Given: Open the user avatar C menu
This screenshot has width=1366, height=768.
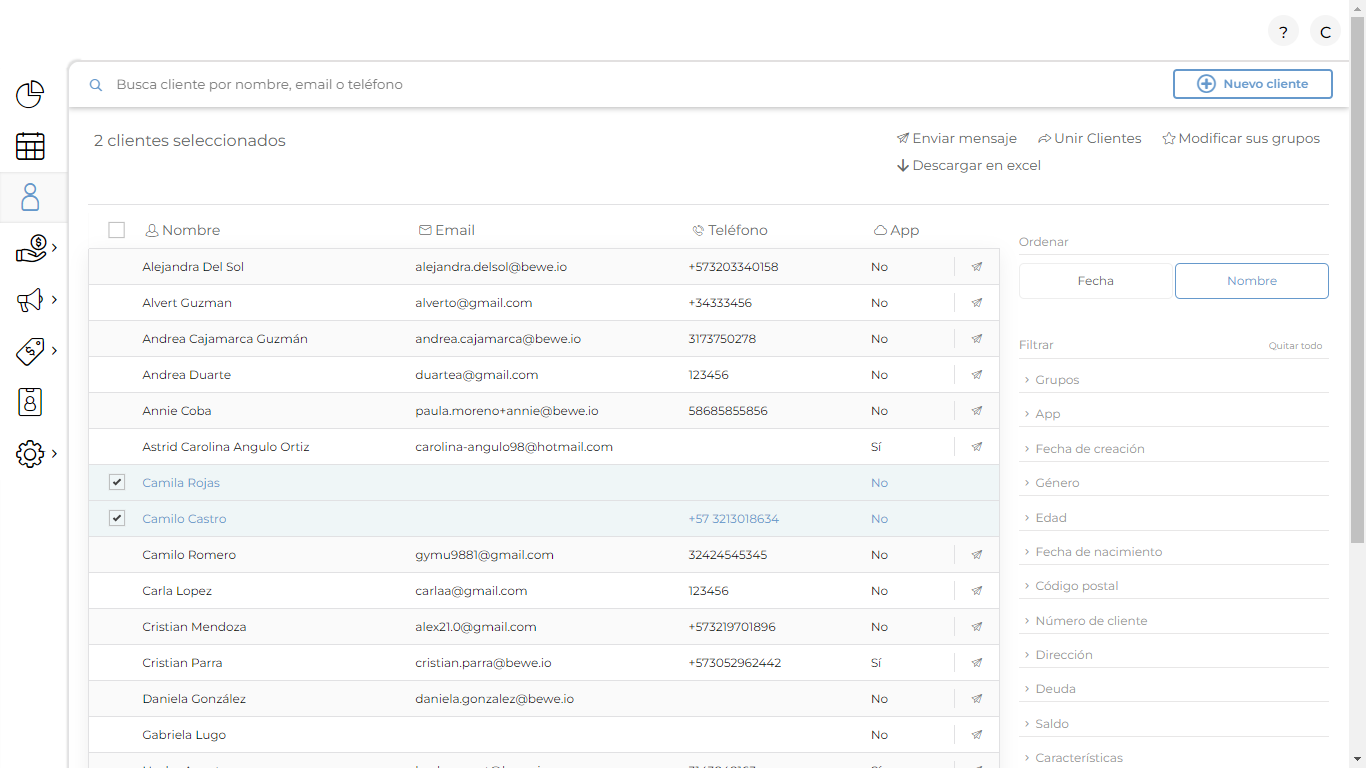Looking at the screenshot, I should coord(1325,31).
